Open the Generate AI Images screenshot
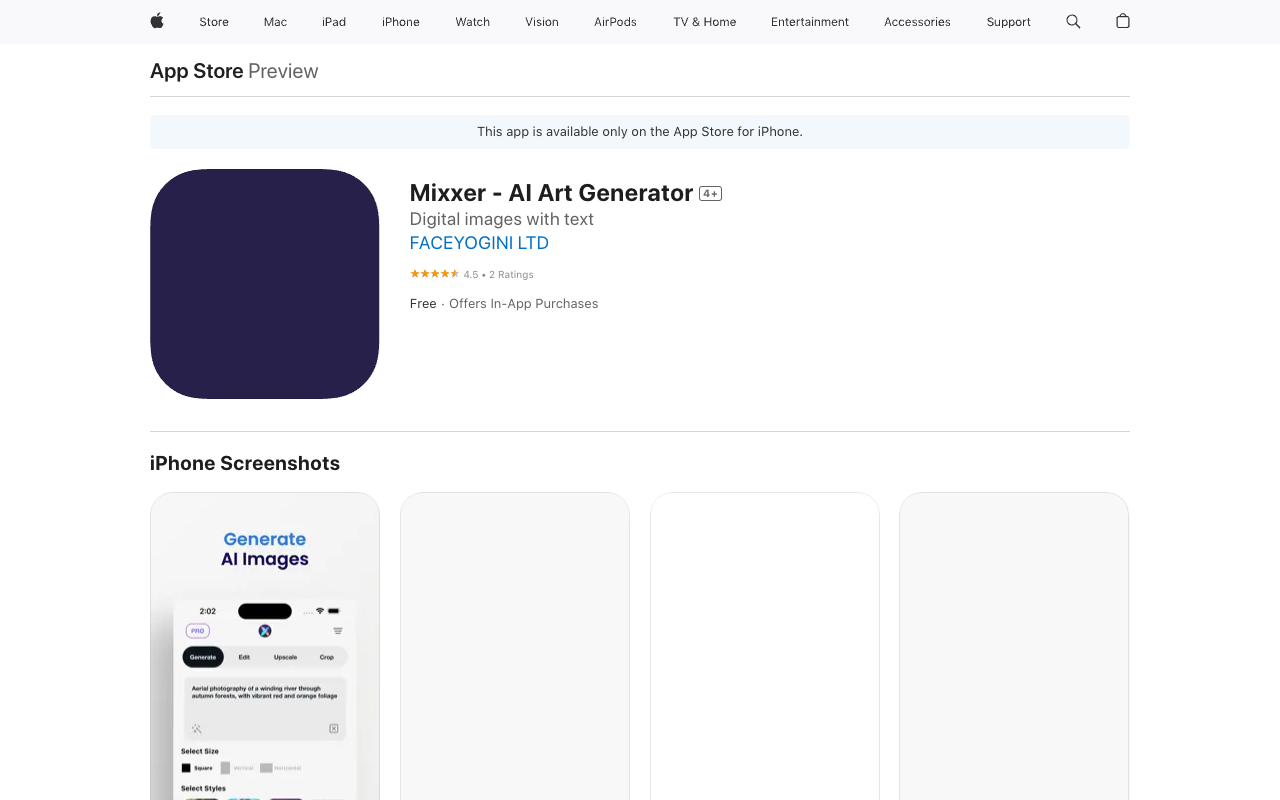The width and height of the screenshot is (1280, 800). pos(265,646)
